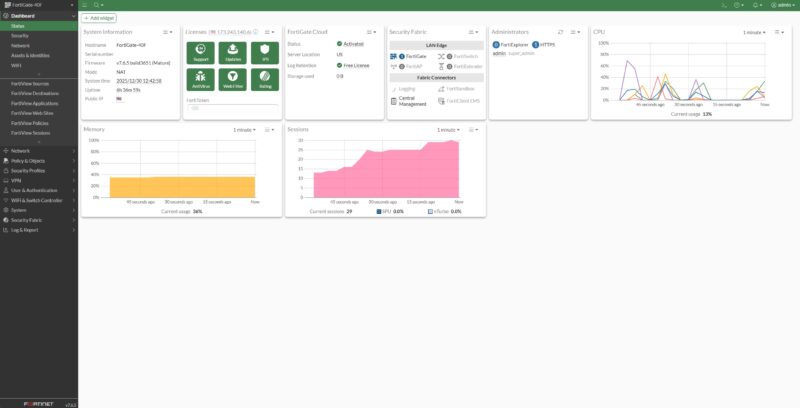800x408 pixels.
Task: Expand the Log & Report menu
Action: pos(39,230)
